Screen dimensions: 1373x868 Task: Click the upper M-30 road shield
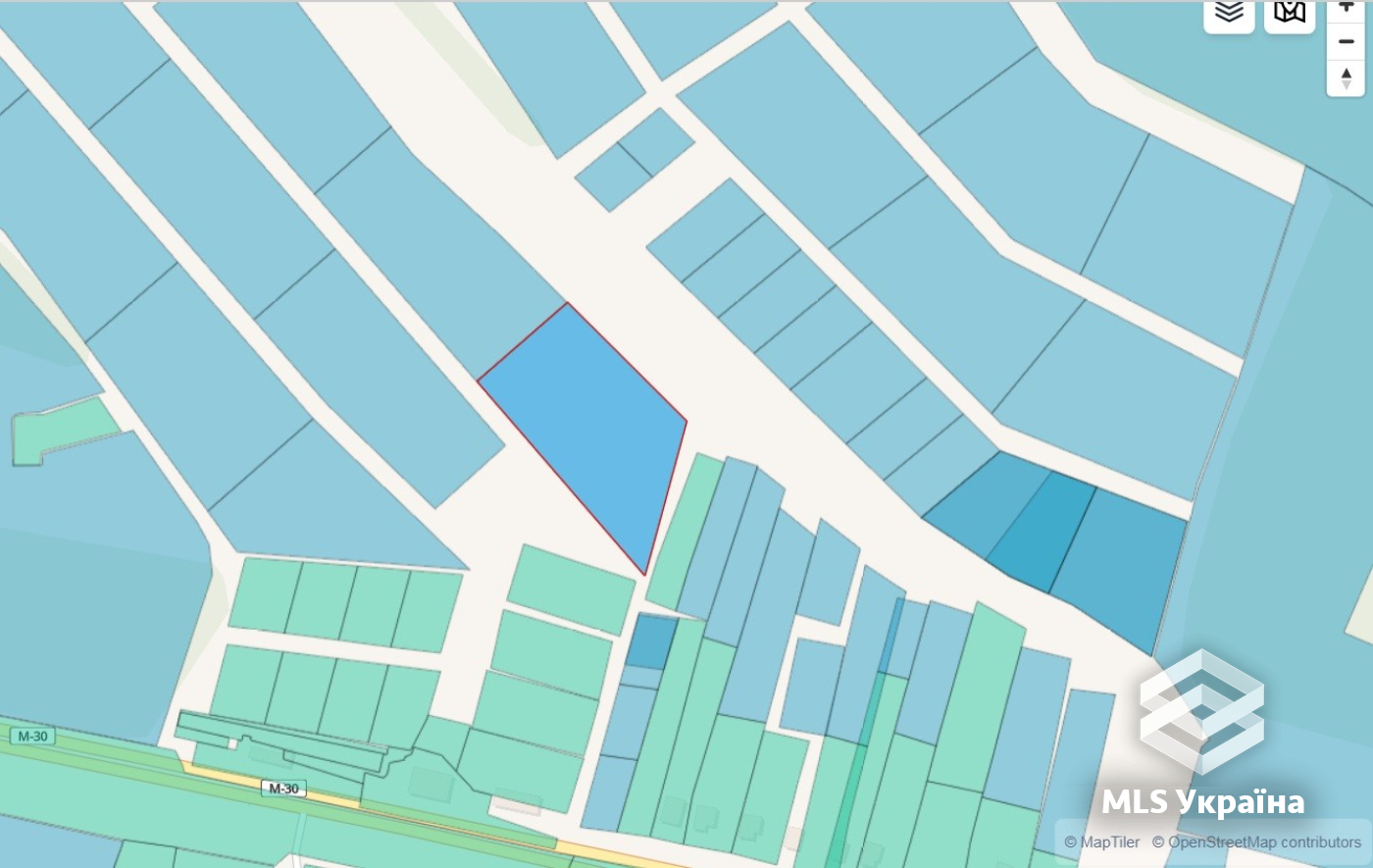coord(32,737)
